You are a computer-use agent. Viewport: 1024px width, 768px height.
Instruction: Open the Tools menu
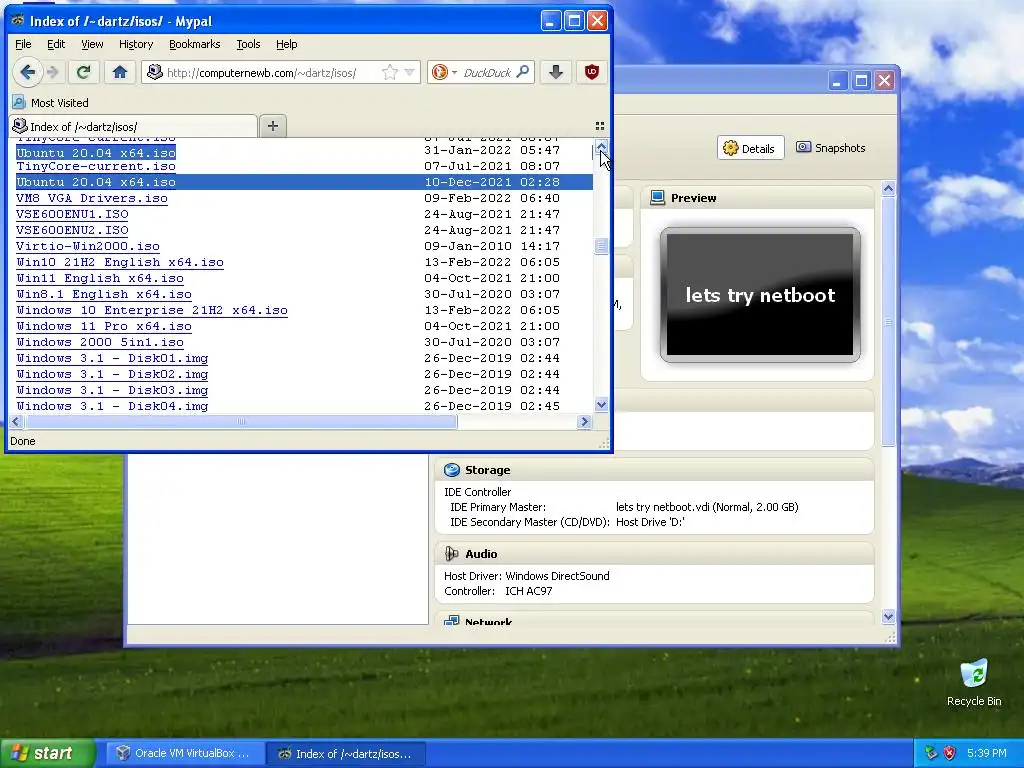tap(248, 44)
